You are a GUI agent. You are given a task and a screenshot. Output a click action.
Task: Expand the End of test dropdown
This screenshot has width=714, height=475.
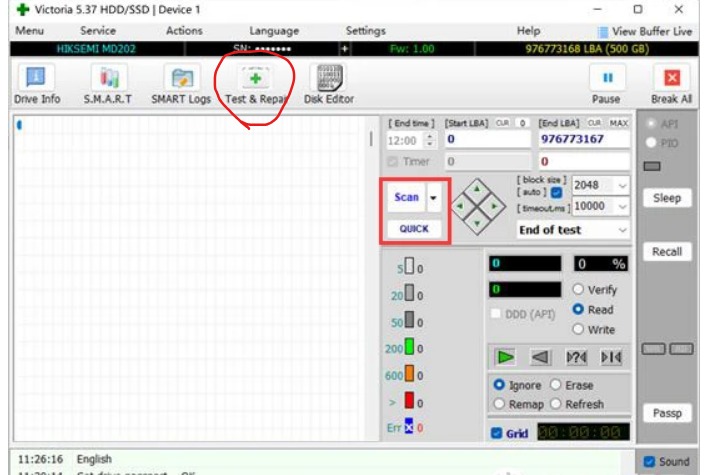[x=622, y=230]
